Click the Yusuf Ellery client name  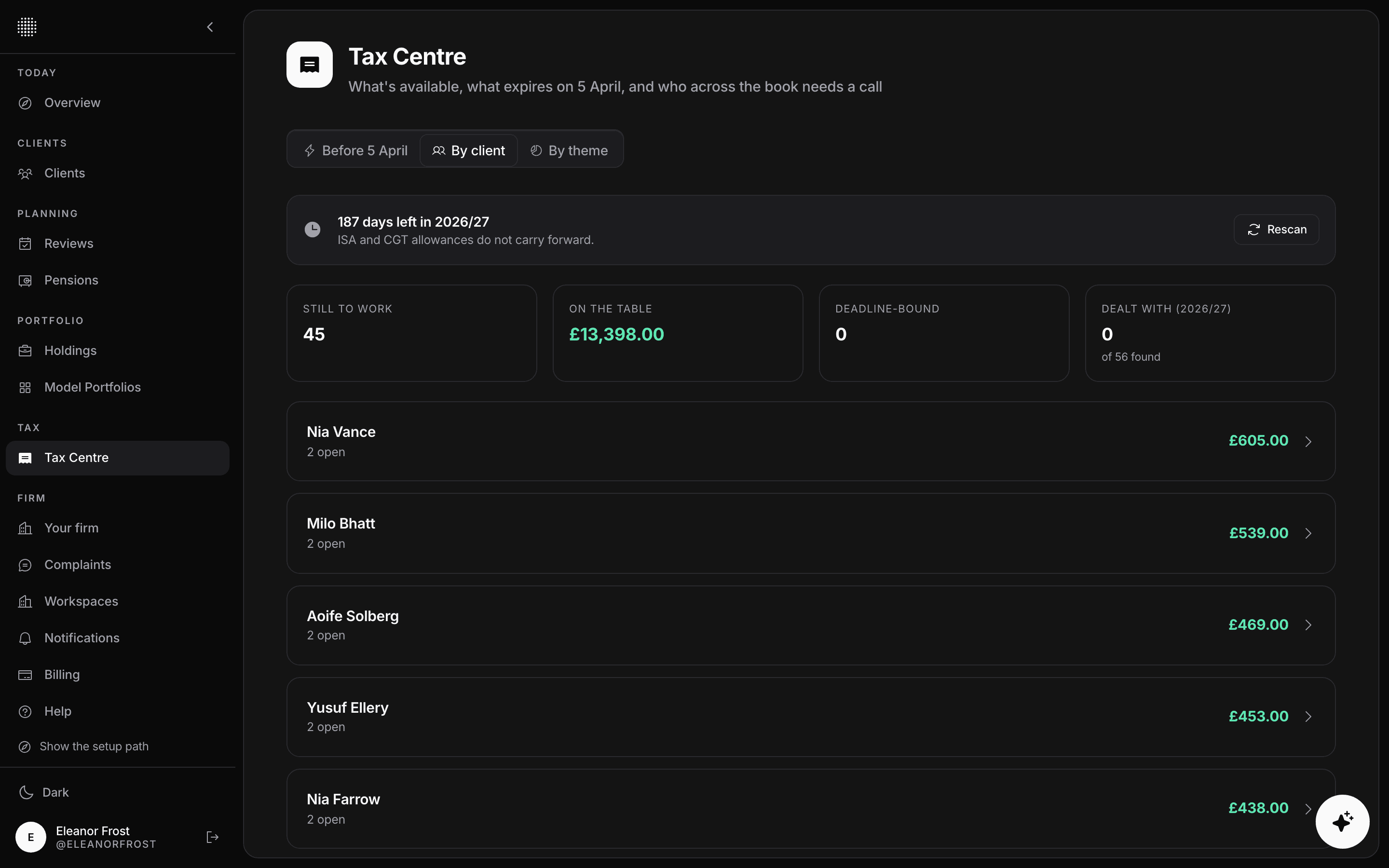pyautogui.click(x=347, y=708)
